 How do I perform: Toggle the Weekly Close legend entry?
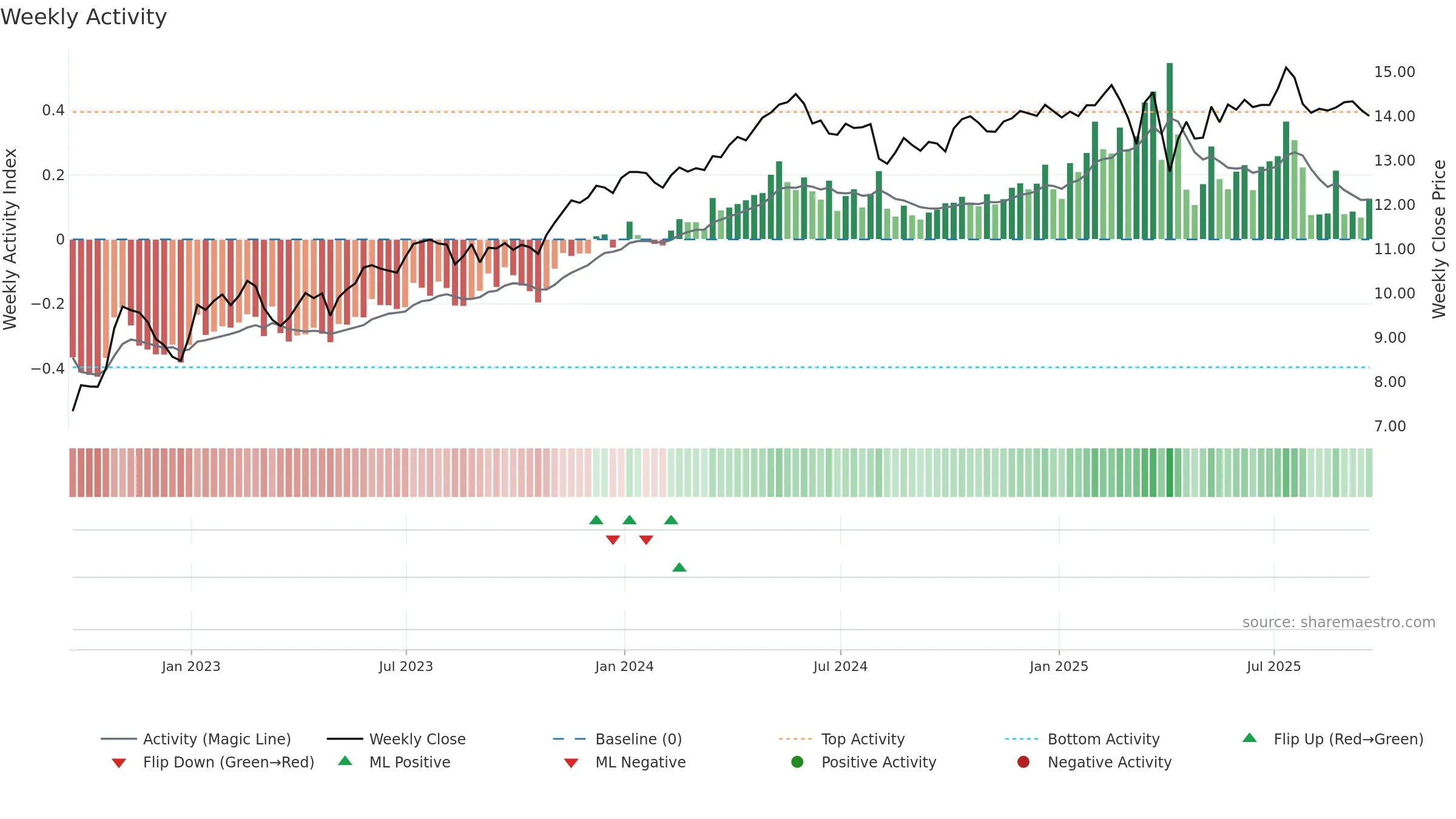pos(396,739)
